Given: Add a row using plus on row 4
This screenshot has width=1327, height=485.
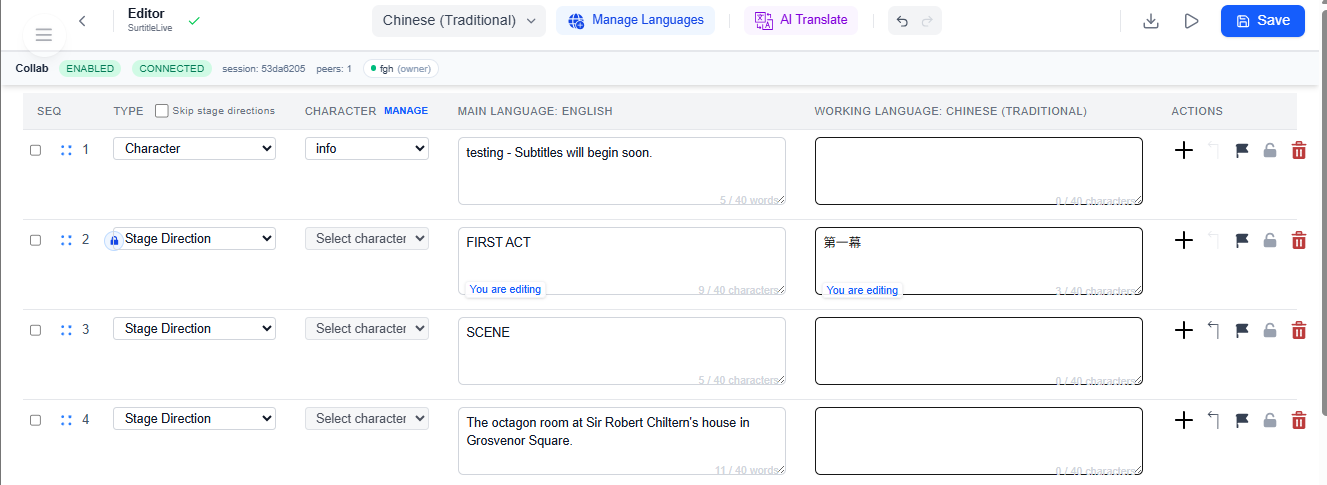Looking at the screenshot, I should click(1184, 420).
